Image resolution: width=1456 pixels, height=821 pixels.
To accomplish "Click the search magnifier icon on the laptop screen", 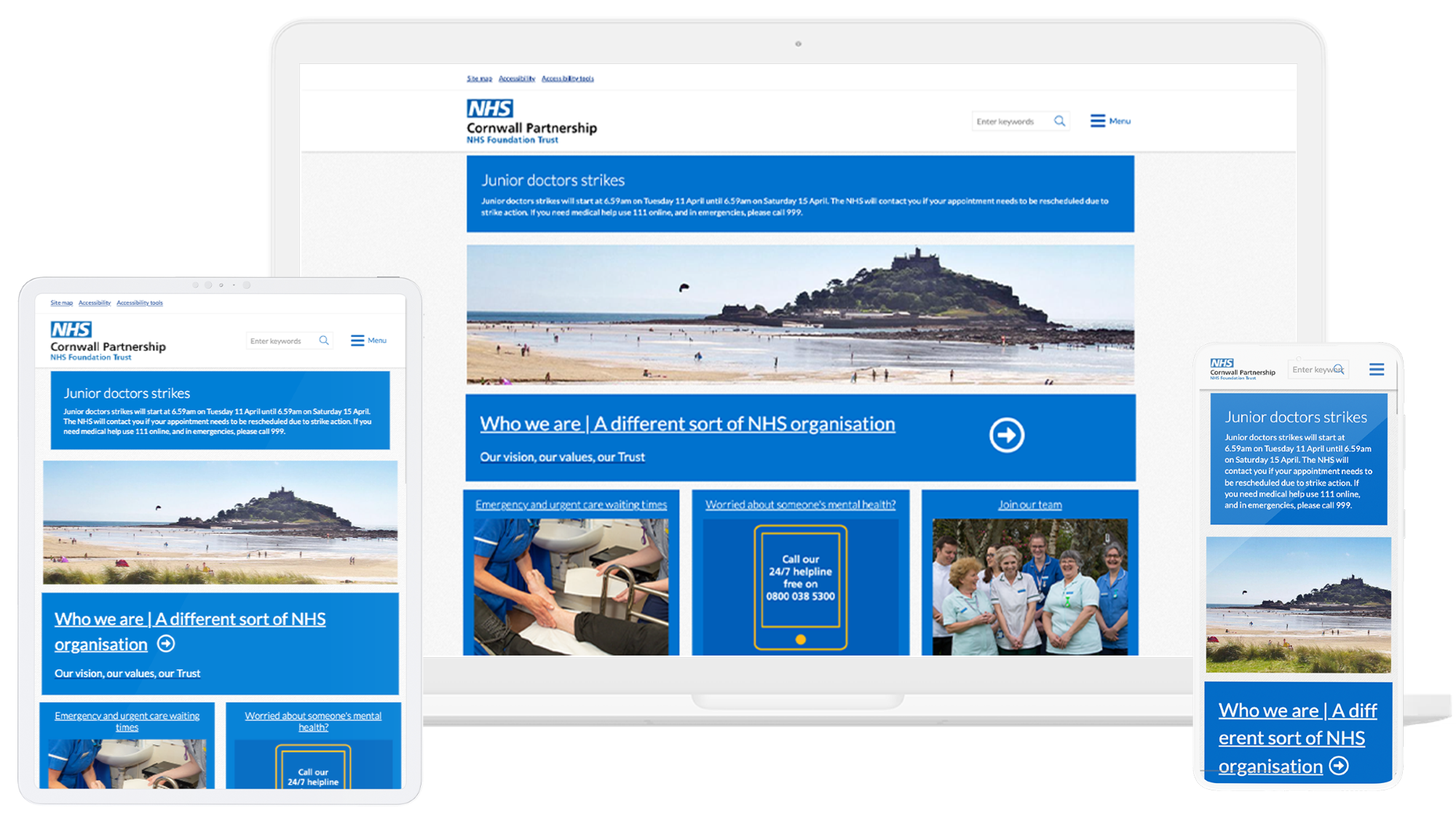I will click(1059, 121).
